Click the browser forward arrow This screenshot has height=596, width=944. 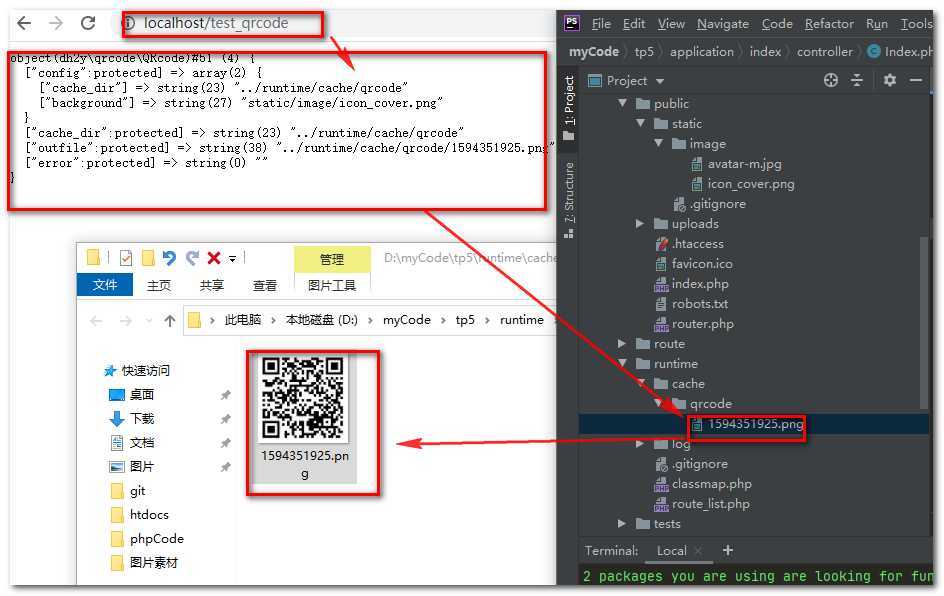[56, 23]
